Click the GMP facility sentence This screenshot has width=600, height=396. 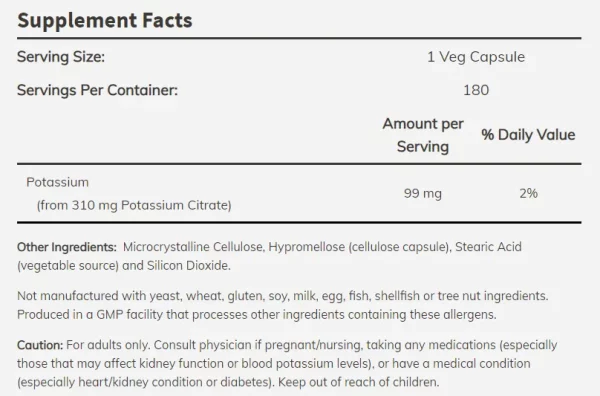pos(257,315)
